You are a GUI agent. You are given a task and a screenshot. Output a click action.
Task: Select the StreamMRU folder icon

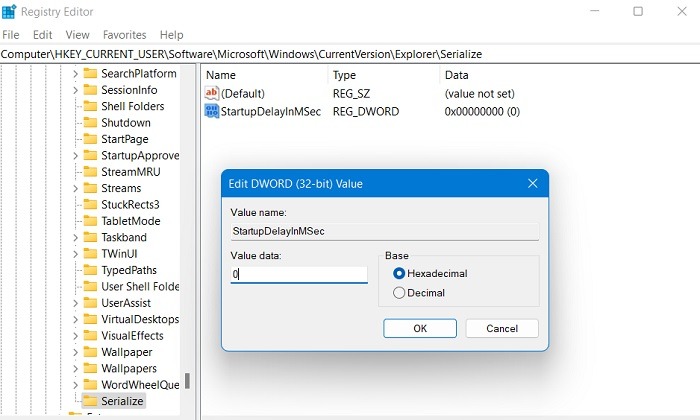pos(90,171)
